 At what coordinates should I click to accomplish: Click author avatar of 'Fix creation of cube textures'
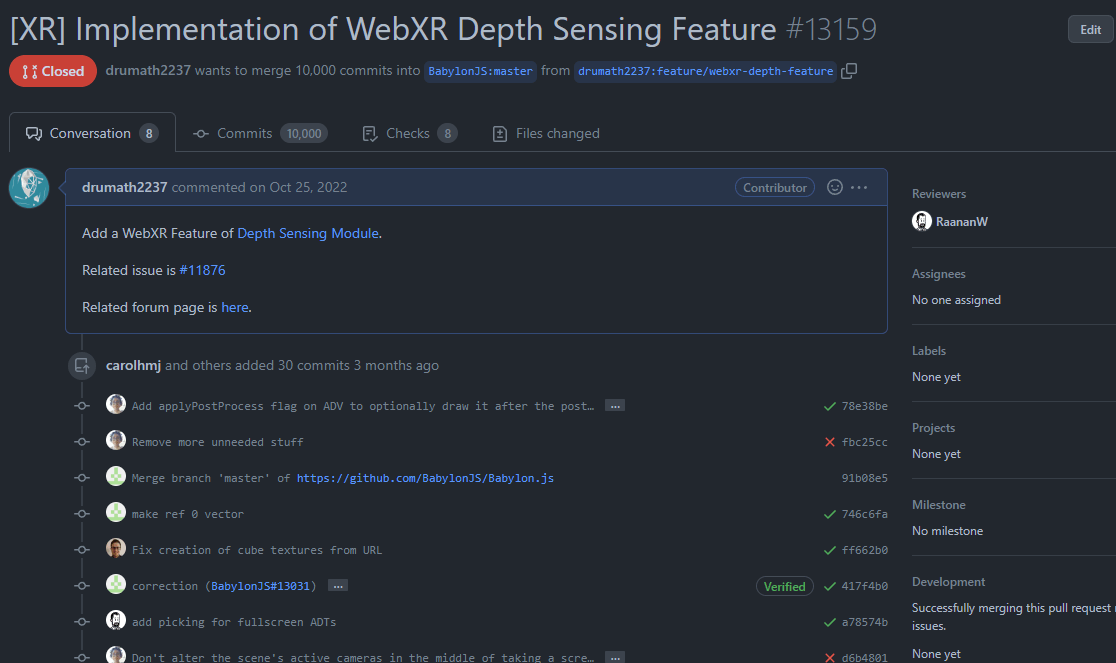click(x=116, y=548)
